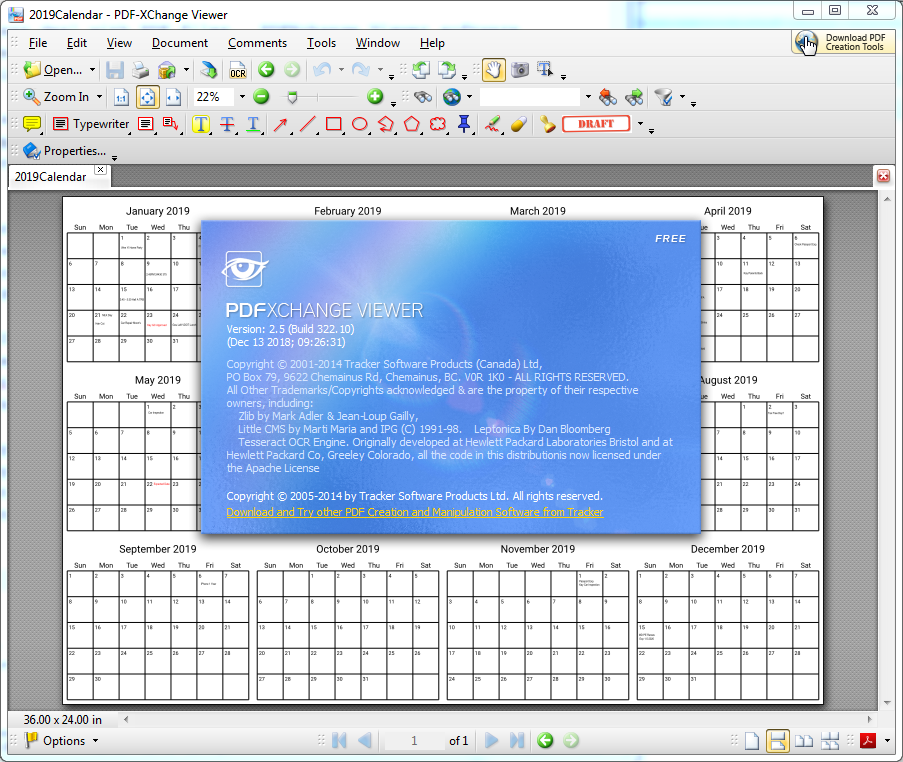Click the search text input field
Image resolution: width=903 pixels, height=762 pixels.
[529, 97]
